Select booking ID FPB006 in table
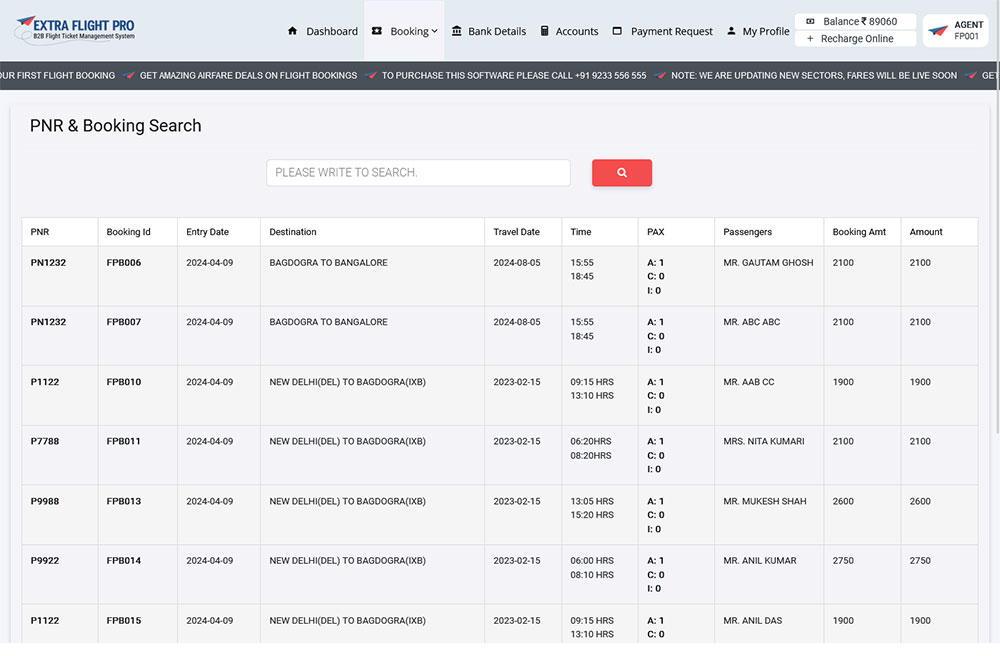Viewport: 1000px width, 656px height. click(124, 263)
